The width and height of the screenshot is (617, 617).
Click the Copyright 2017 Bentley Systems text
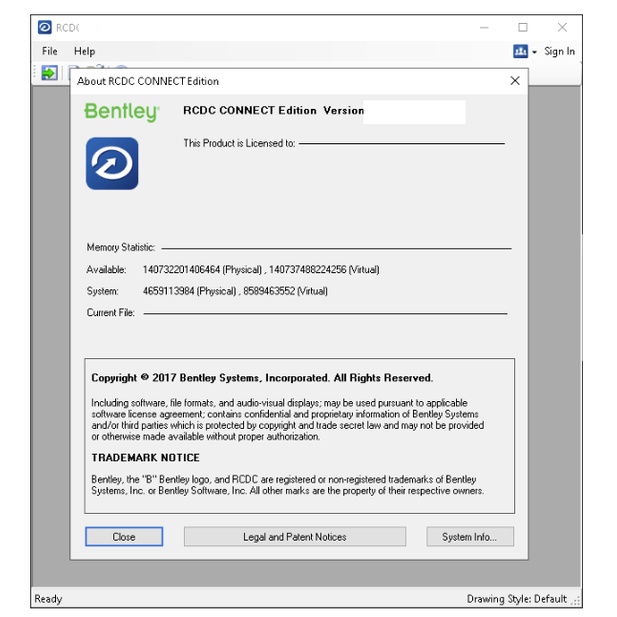coord(262,378)
